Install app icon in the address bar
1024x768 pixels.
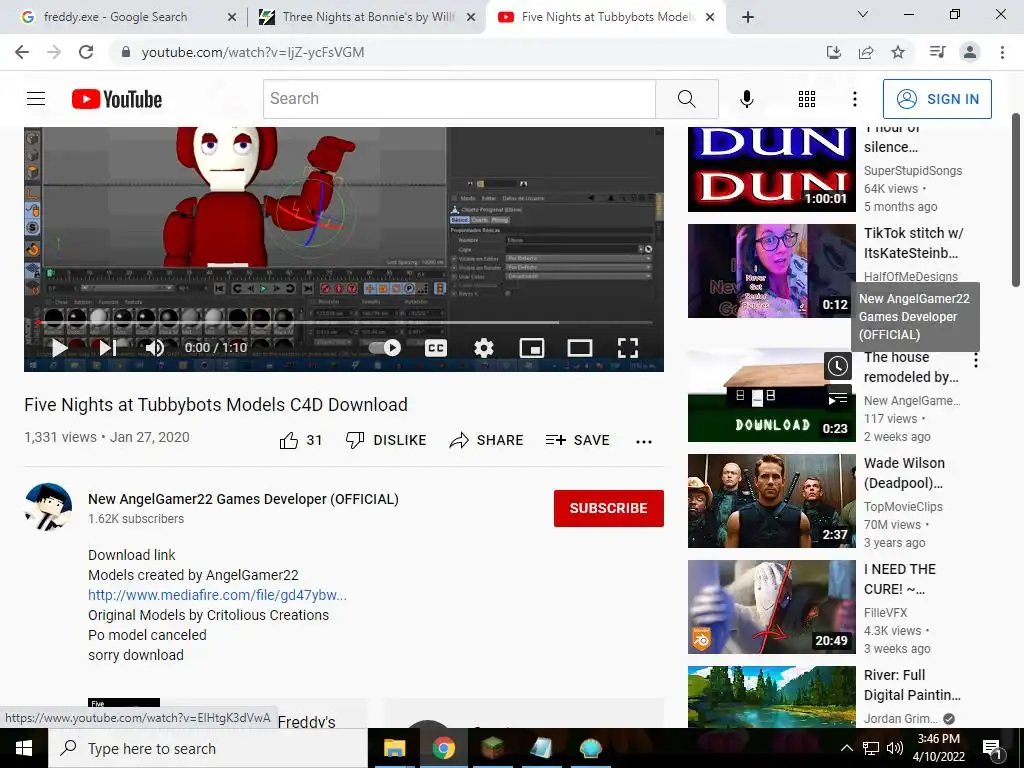pos(834,52)
